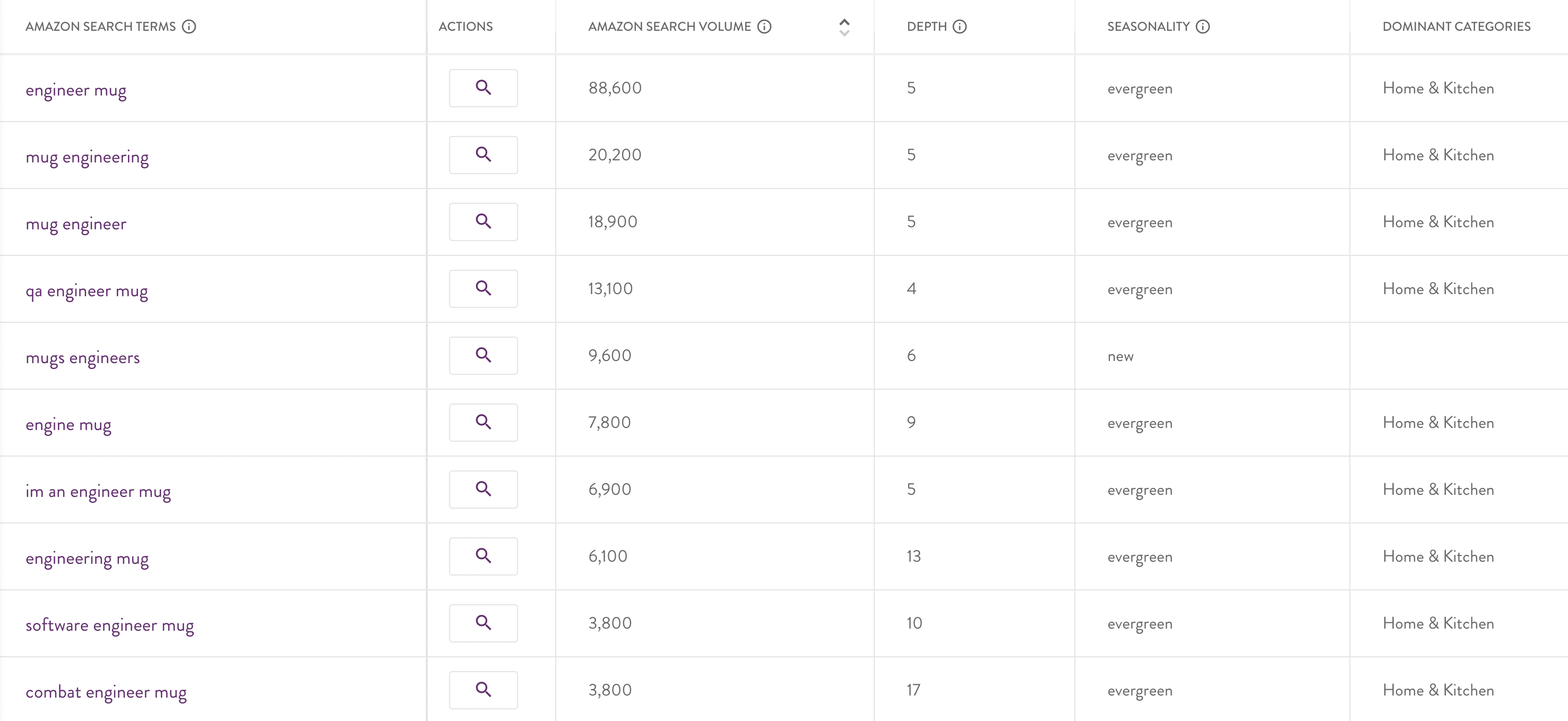1568x721 pixels.
Task: Click the search action for engineering mug
Action: click(484, 556)
